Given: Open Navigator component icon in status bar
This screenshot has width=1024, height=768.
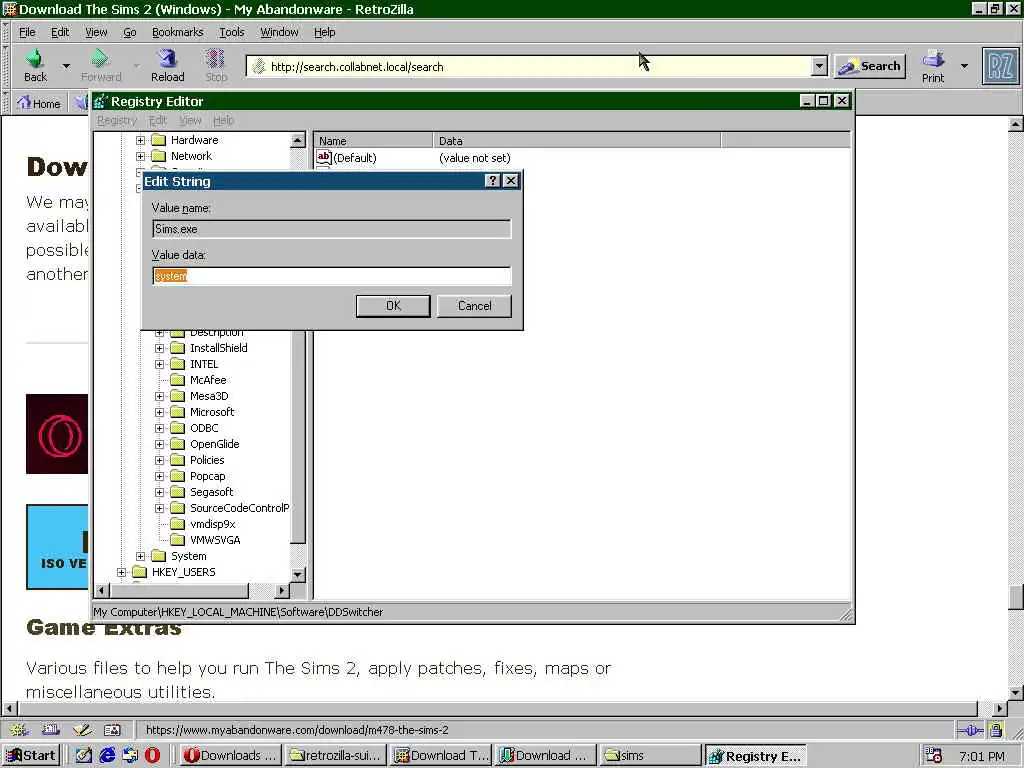Looking at the screenshot, I should coord(19,729).
